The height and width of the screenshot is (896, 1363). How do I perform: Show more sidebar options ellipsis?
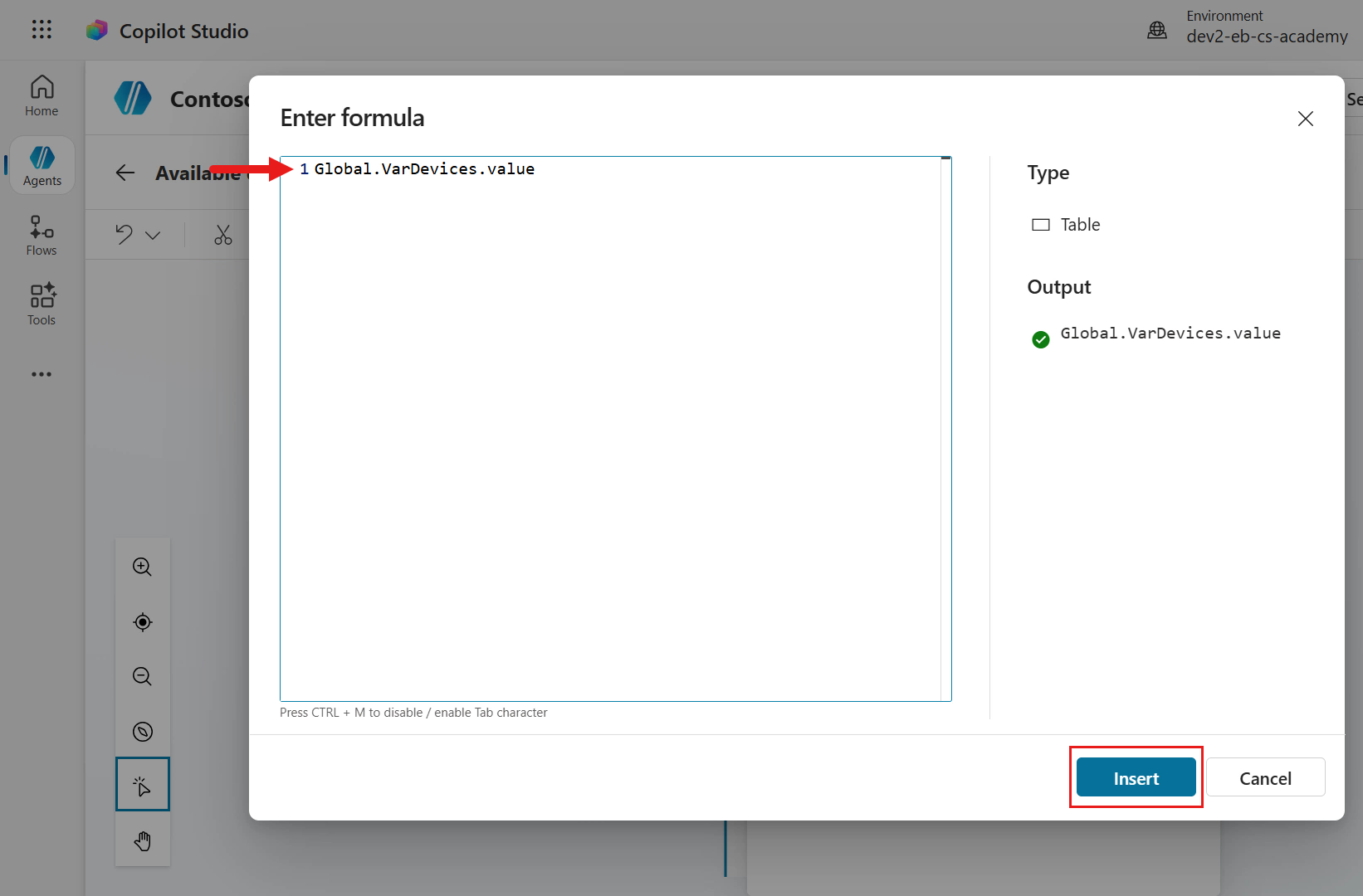coord(42,374)
